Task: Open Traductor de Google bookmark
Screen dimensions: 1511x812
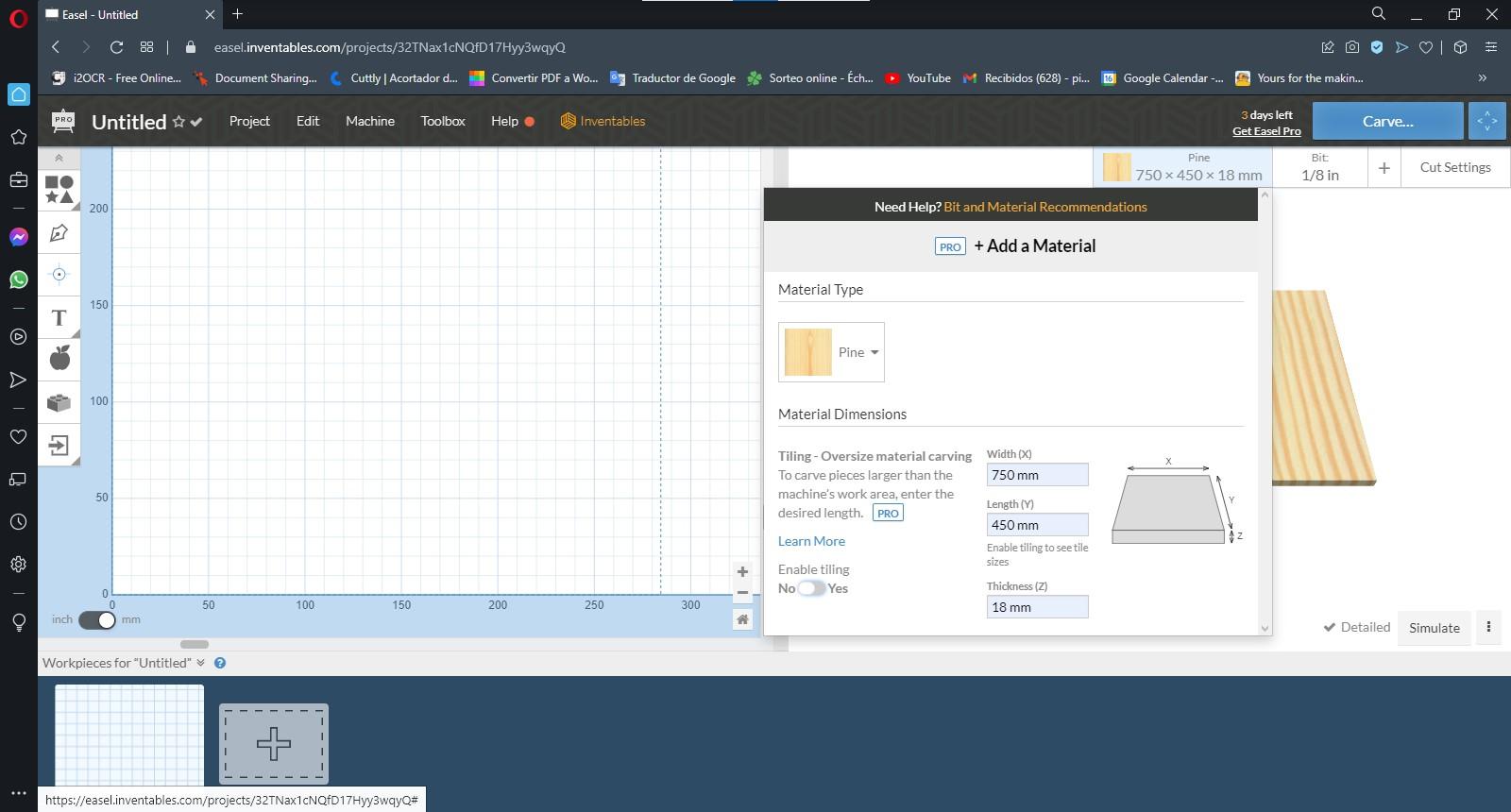Action: tap(672, 78)
